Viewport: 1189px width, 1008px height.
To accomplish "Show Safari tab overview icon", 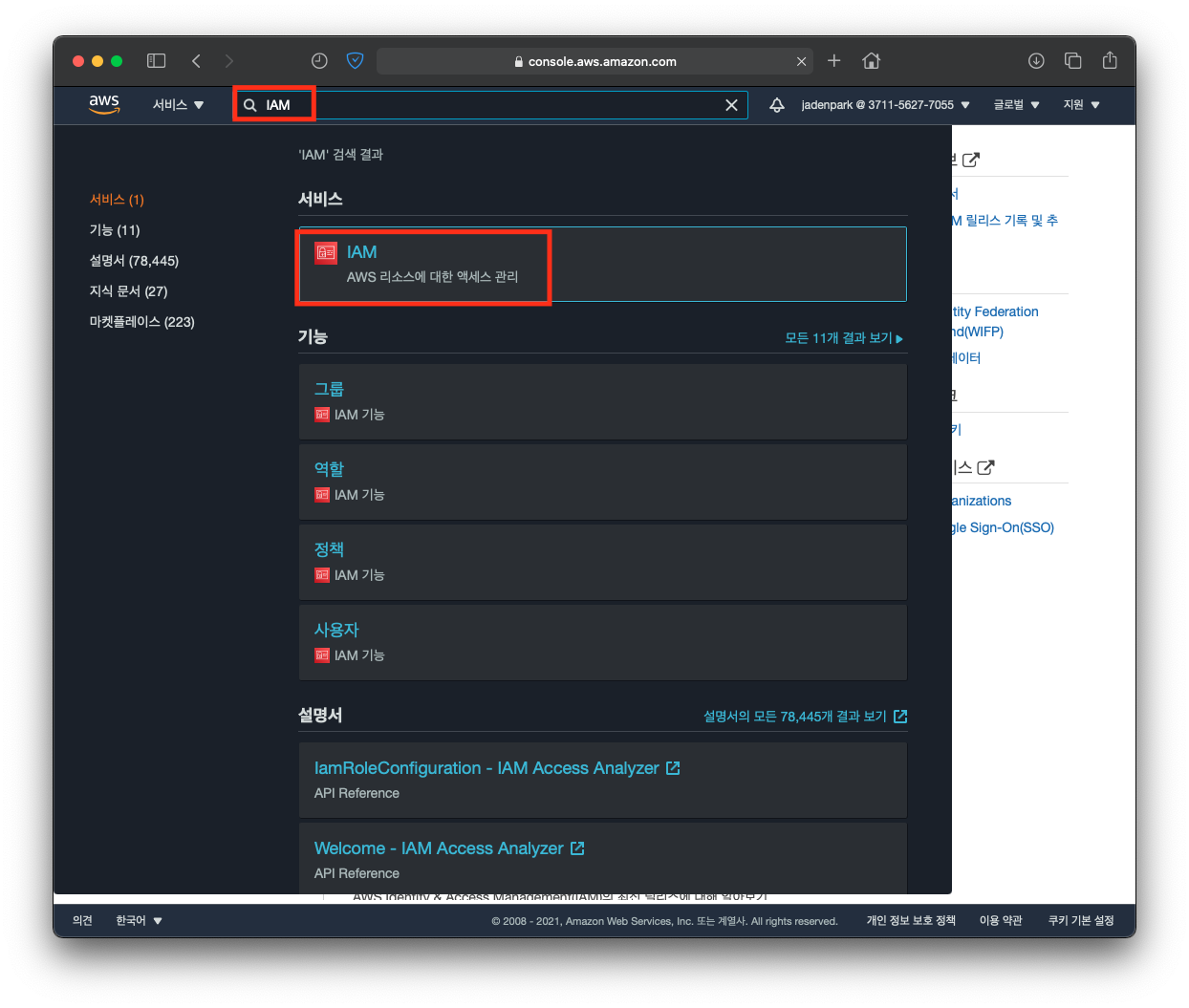I will click(x=1072, y=61).
